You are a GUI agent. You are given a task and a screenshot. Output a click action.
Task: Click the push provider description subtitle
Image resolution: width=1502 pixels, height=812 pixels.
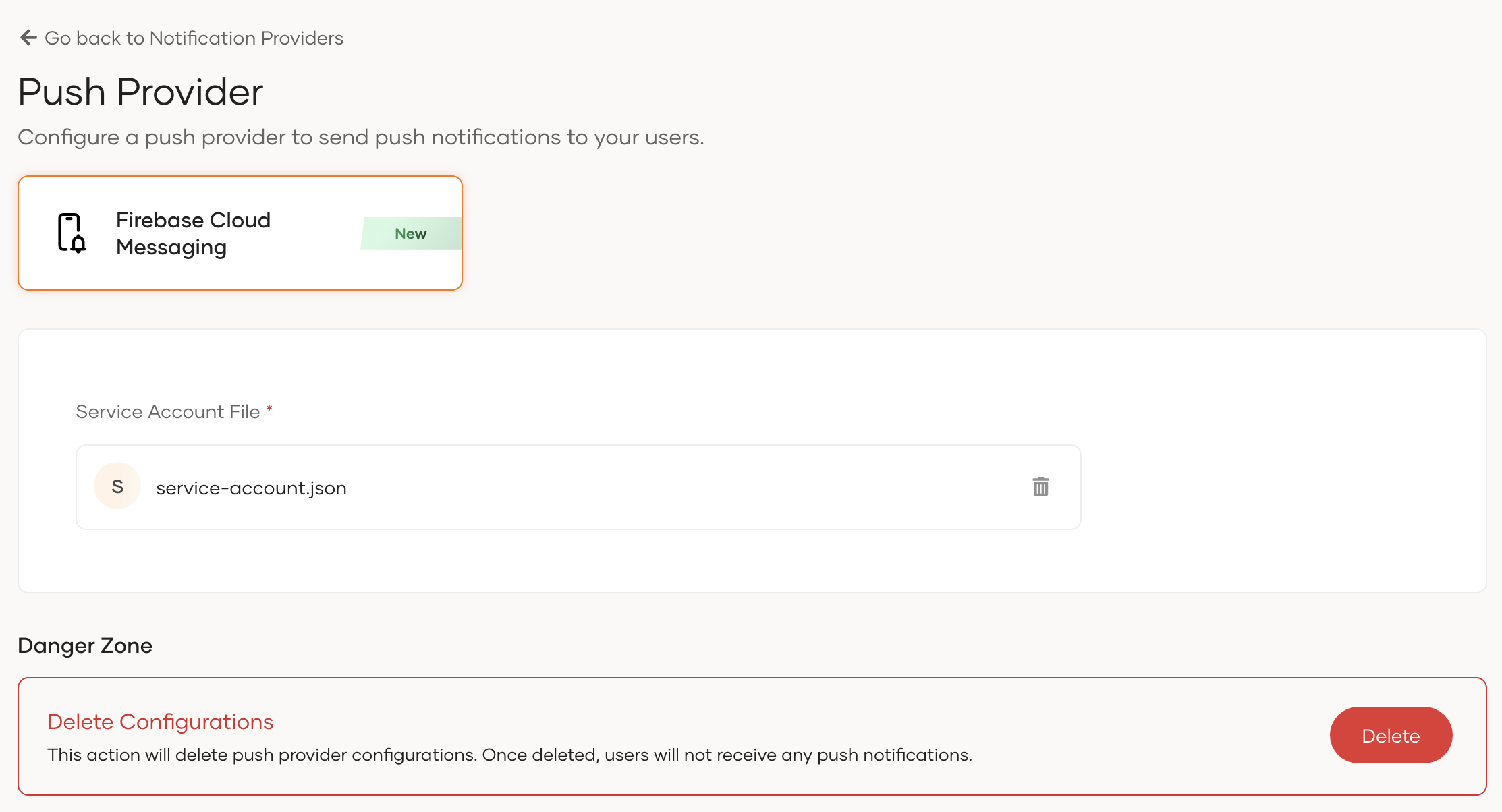pos(362,136)
